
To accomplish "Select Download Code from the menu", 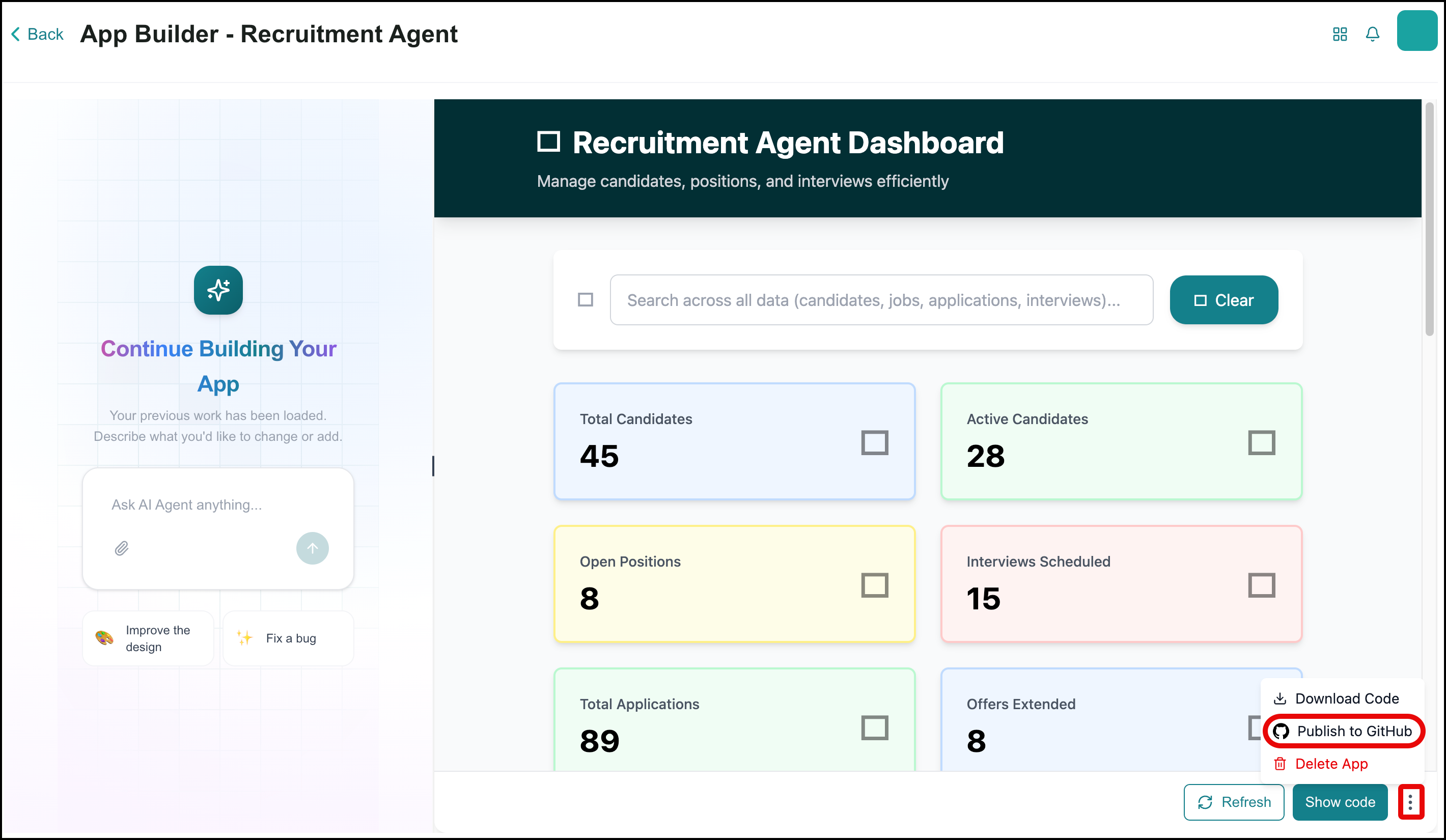I will (1336, 698).
